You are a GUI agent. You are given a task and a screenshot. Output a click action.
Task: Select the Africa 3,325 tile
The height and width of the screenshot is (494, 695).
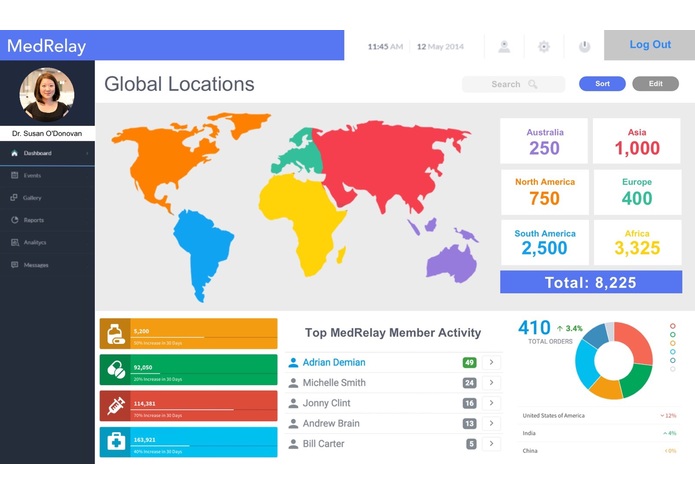(x=637, y=242)
